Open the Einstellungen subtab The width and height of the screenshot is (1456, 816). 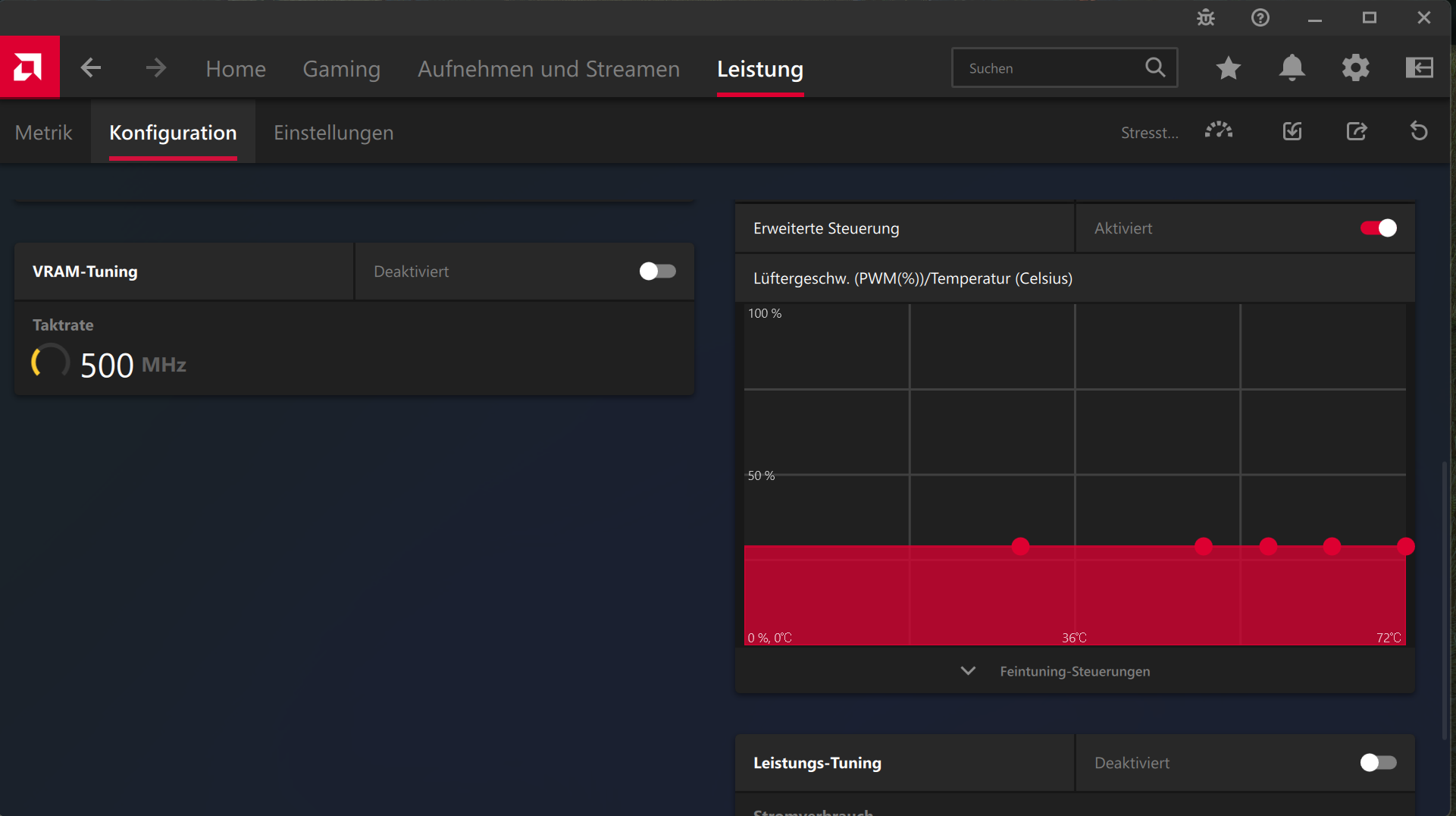(333, 133)
